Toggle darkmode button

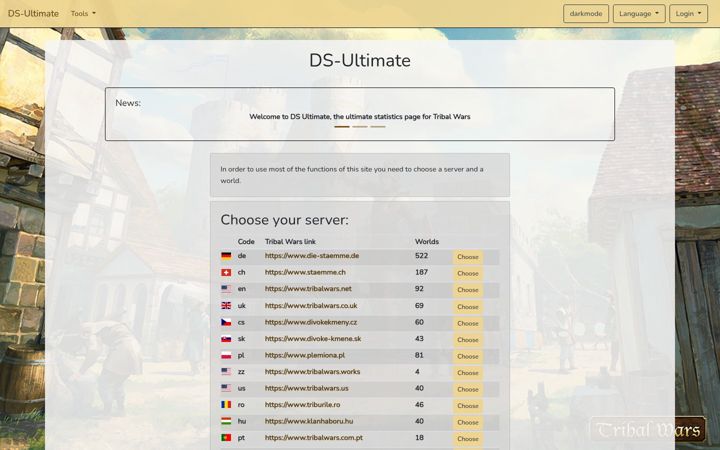(x=586, y=14)
